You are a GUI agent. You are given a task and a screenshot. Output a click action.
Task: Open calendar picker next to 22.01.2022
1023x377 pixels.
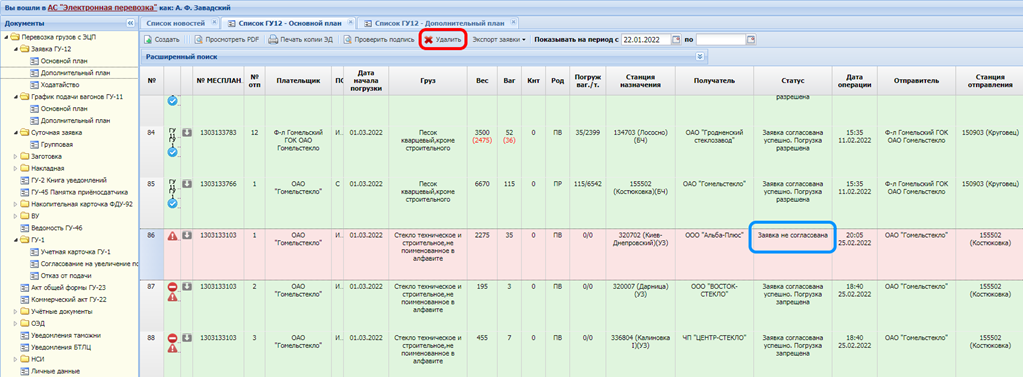click(x=676, y=40)
